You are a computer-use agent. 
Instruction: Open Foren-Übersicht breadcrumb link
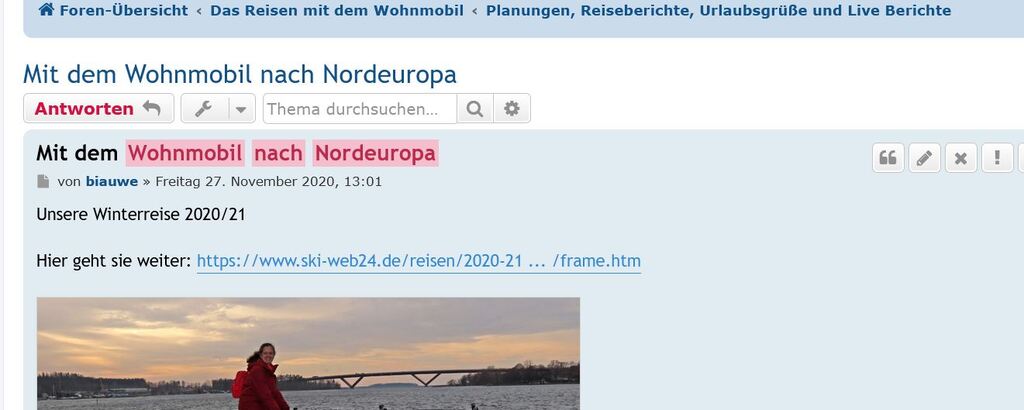click(123, 10)
